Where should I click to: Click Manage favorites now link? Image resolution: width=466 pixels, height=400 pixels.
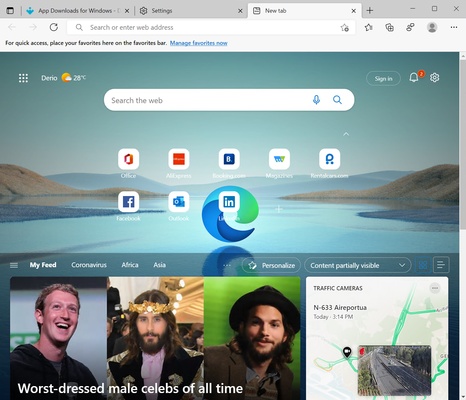[199, 43]
